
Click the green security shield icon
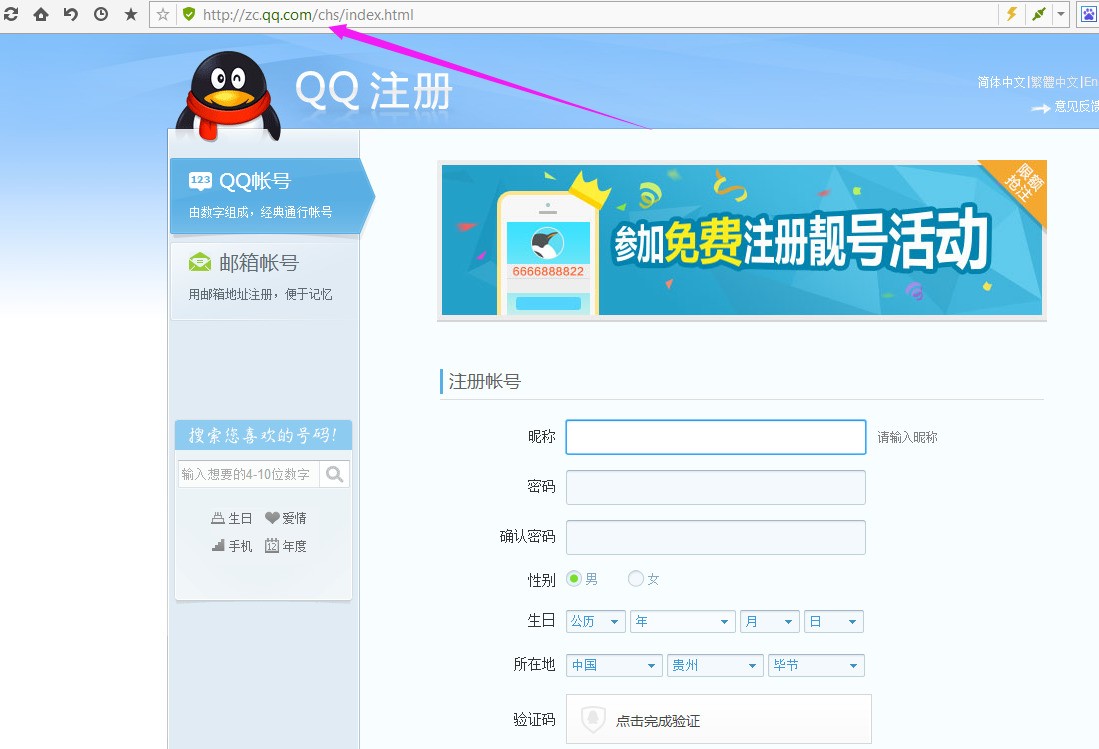click(189, 14)
